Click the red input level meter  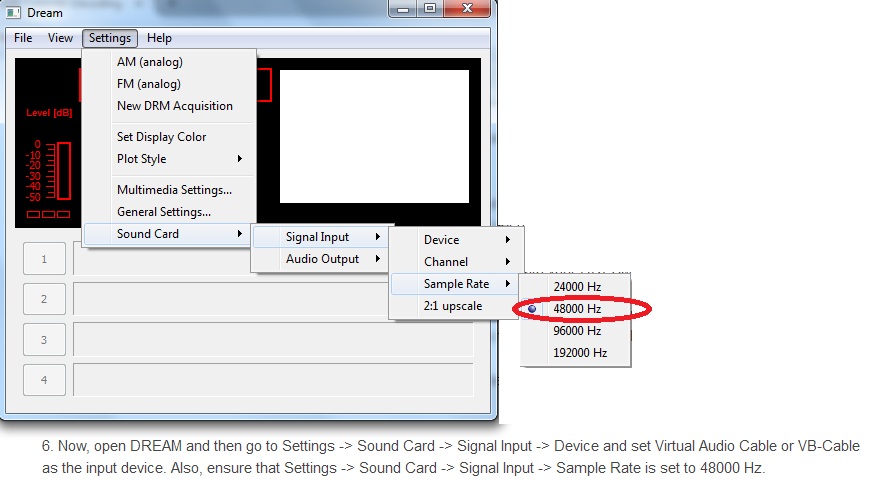coord(63,171)
